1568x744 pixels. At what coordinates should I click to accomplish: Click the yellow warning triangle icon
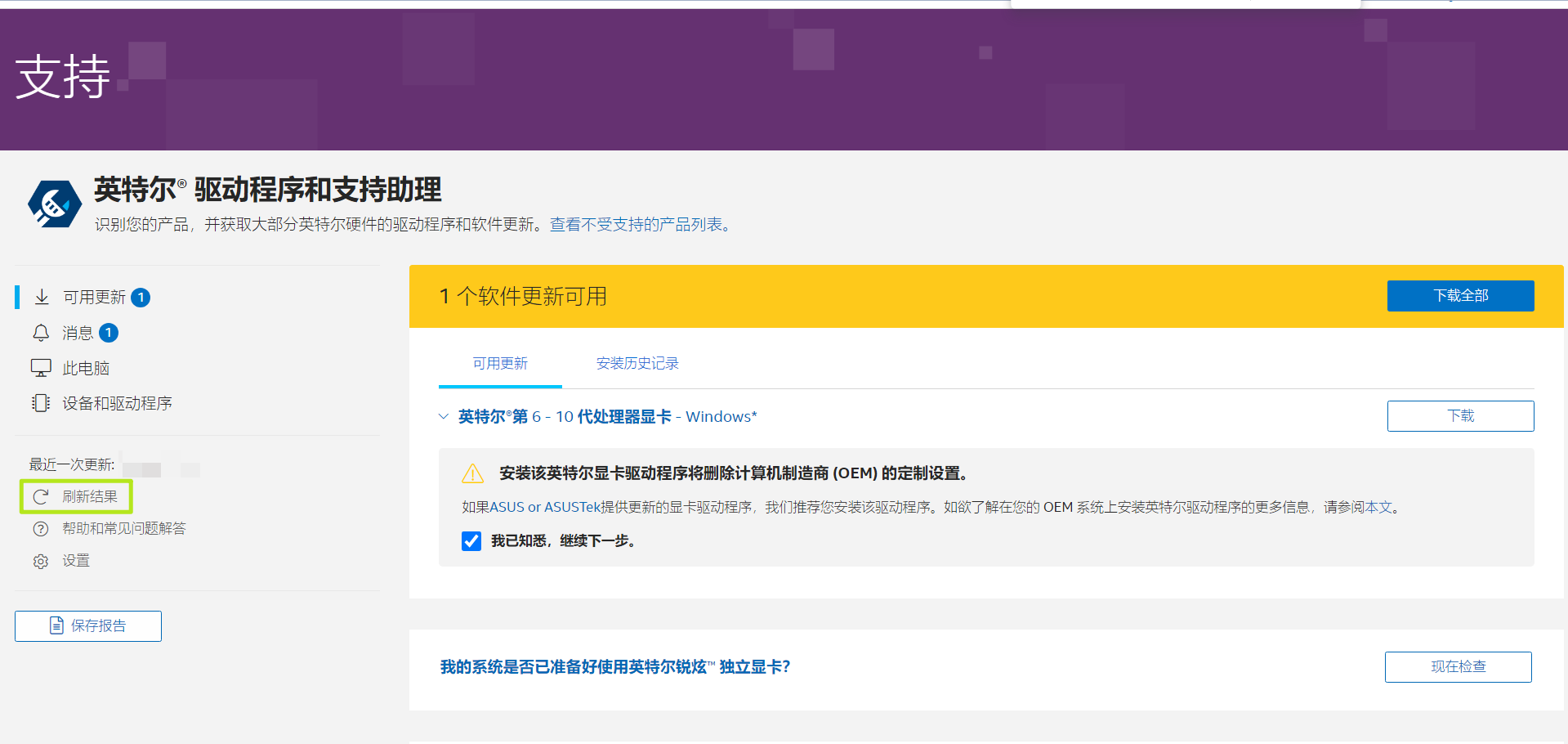(x=473, y=473)
